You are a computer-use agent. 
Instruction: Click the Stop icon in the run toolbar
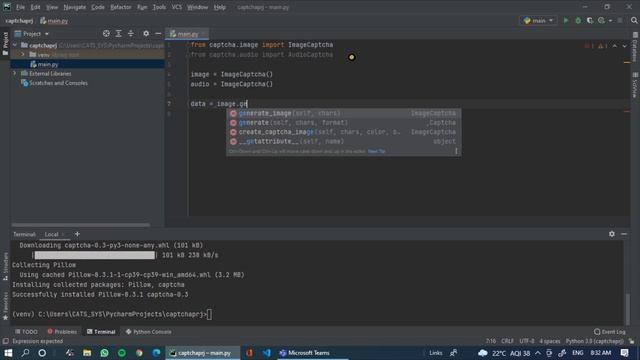[x=620, y=20]
